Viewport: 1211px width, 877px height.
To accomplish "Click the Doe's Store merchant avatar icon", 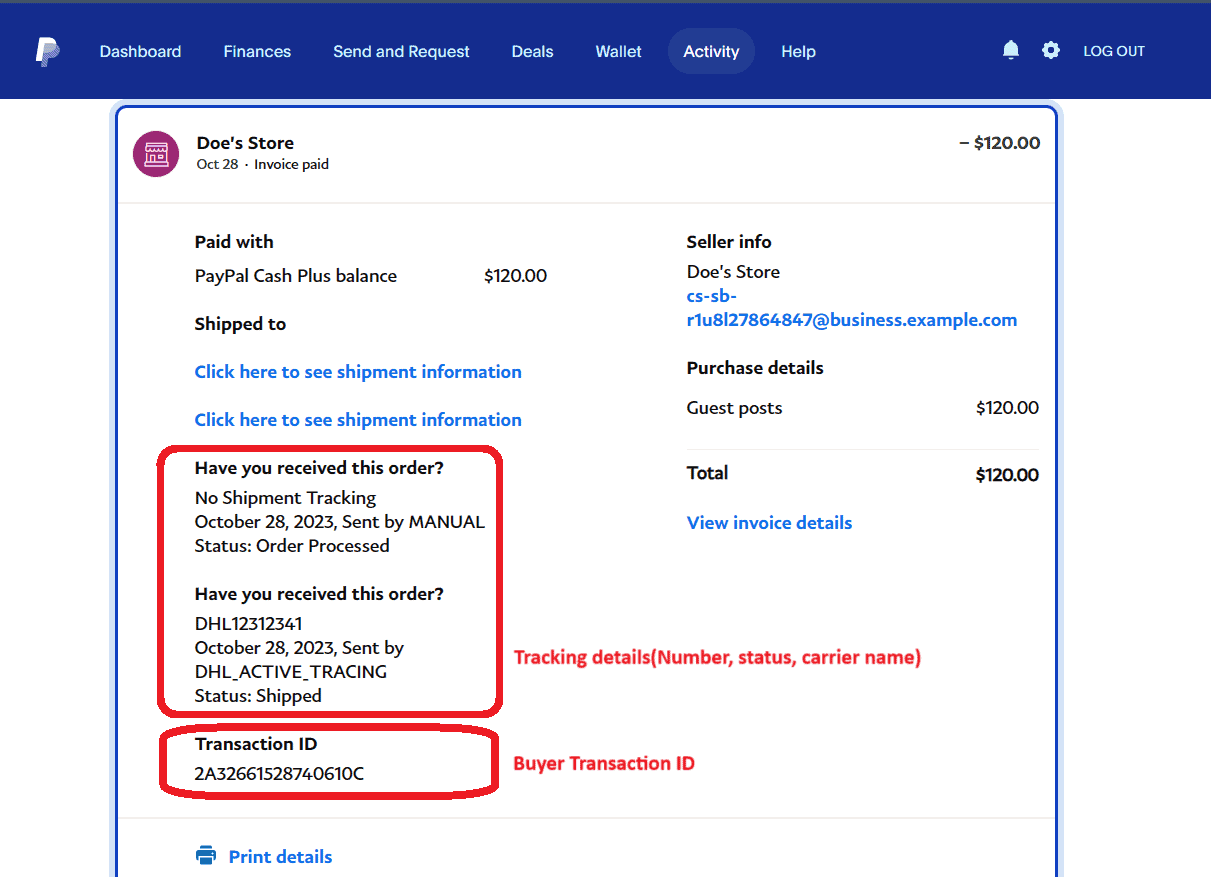I will 156,154.
